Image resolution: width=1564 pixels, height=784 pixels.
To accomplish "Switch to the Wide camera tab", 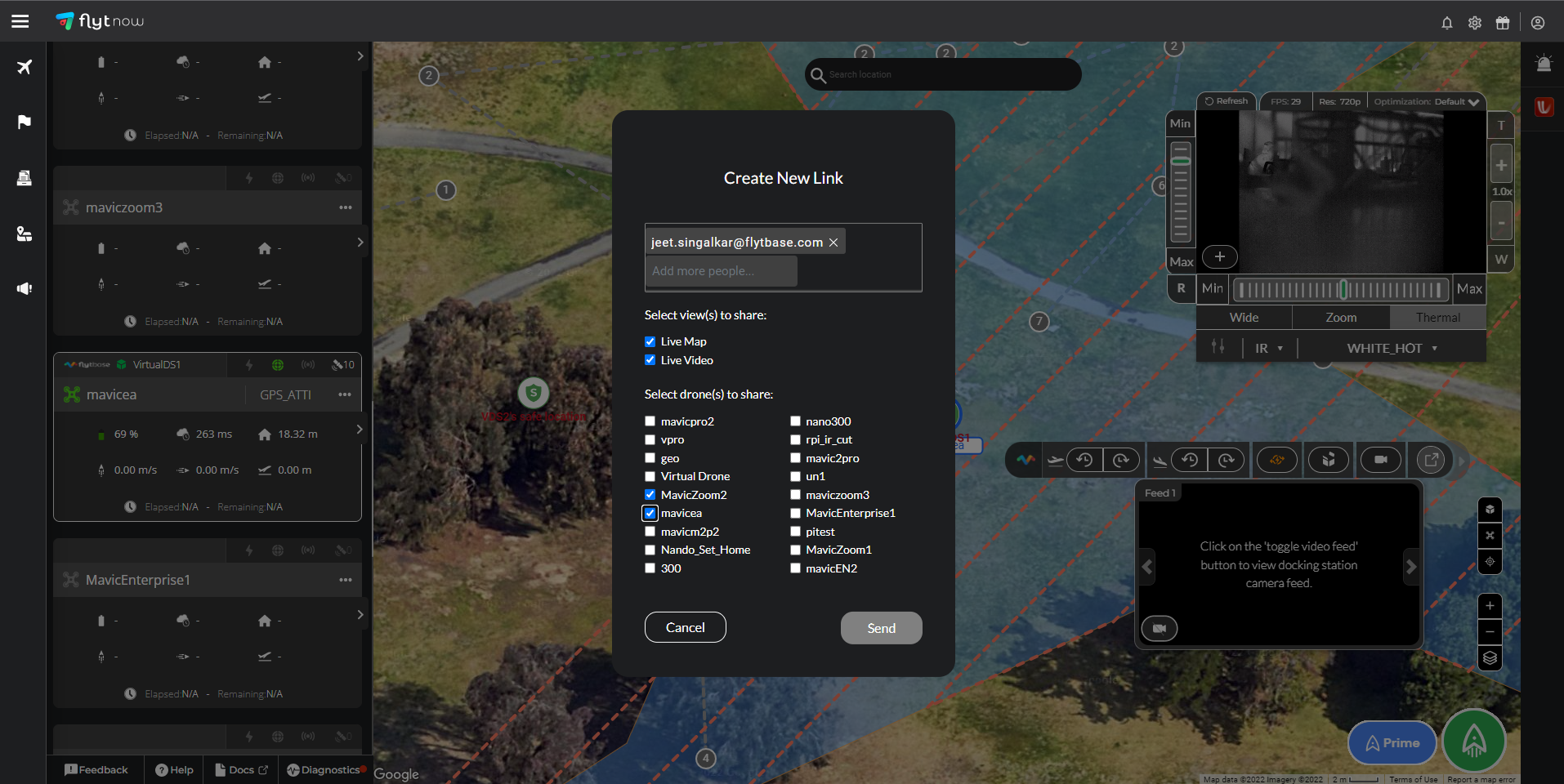I will pos(1244,318).
